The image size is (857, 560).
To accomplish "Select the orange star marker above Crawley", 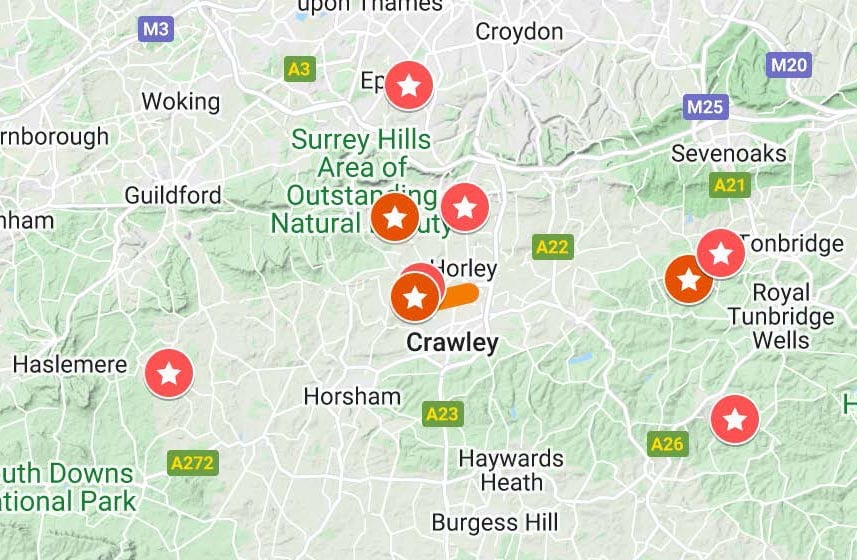I will (x=415, y=298).
